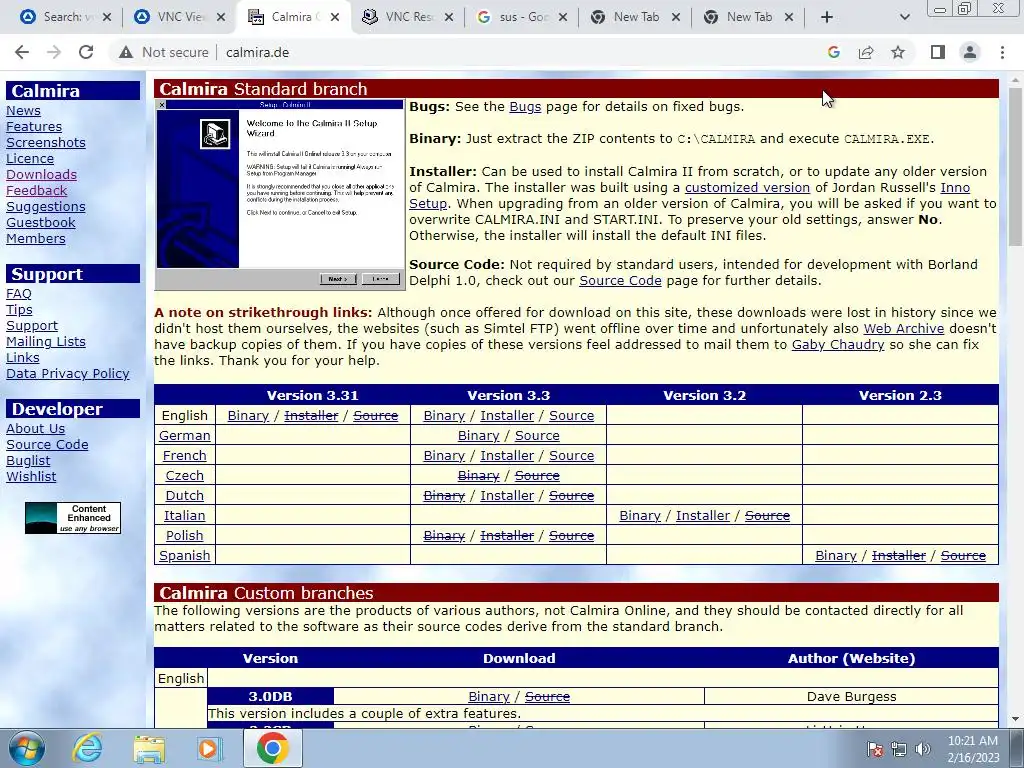Follow the customized version link

coord(747,187)
